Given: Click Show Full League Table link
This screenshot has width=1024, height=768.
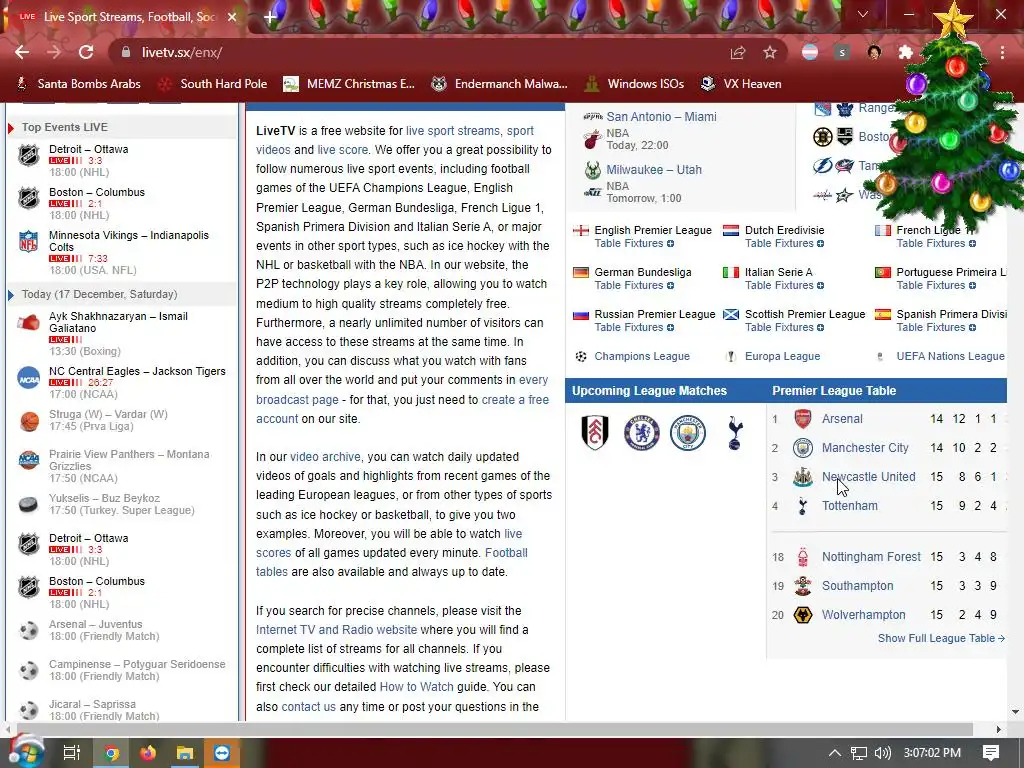Looking at the screenshot, I should tap(941, 638).
